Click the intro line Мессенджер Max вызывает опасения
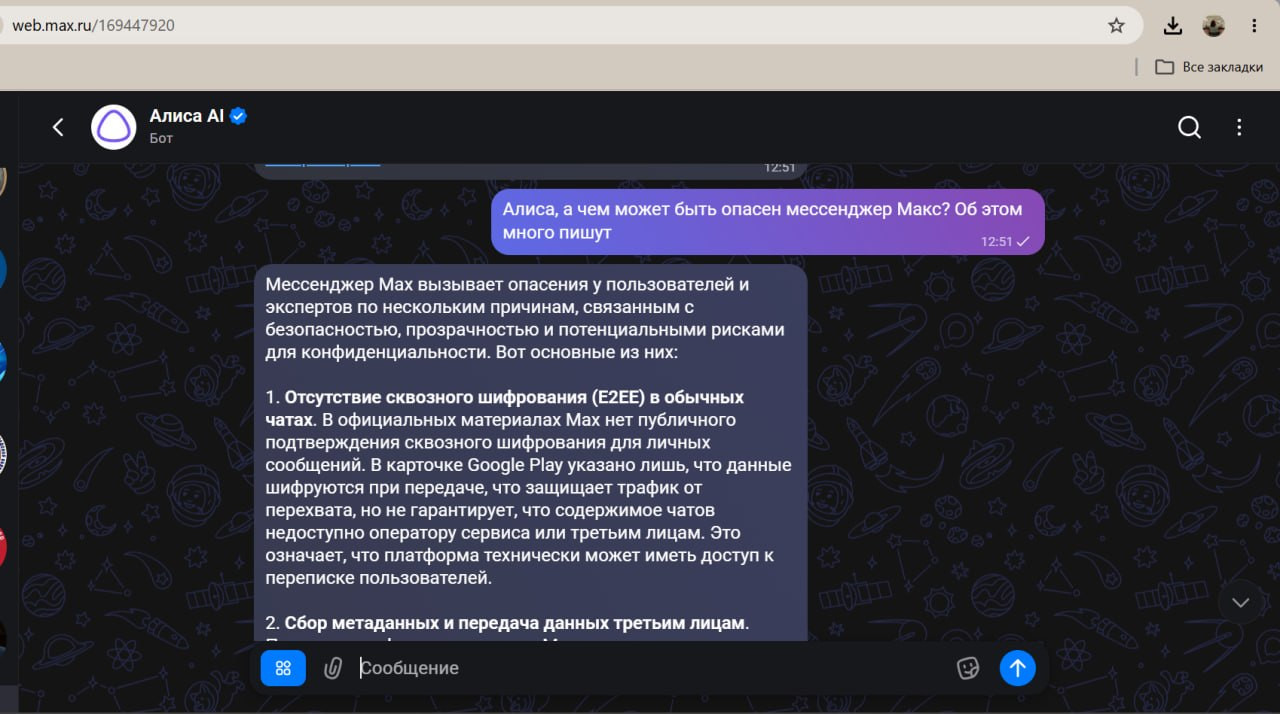This screenshot has width=1280, height=714. [507, 284]
